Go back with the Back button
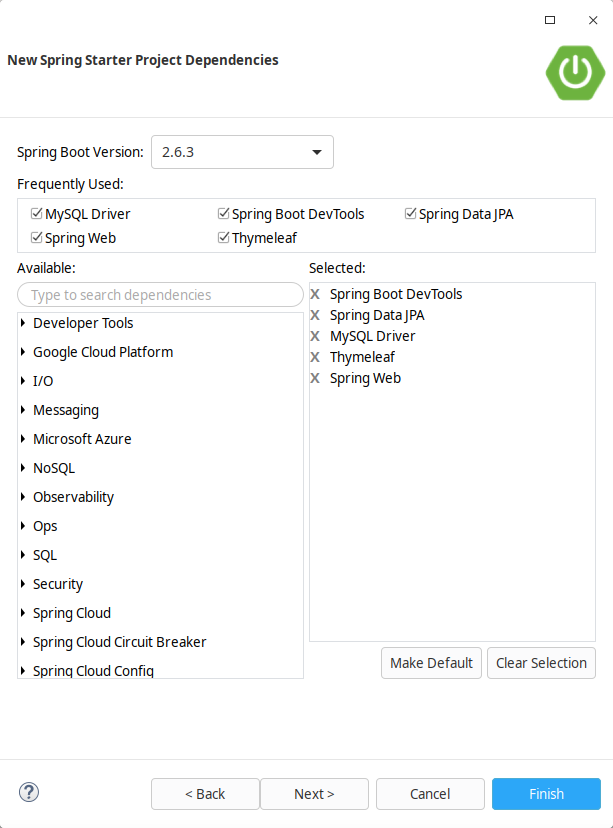The image size is (613, 828). (205, 793)
